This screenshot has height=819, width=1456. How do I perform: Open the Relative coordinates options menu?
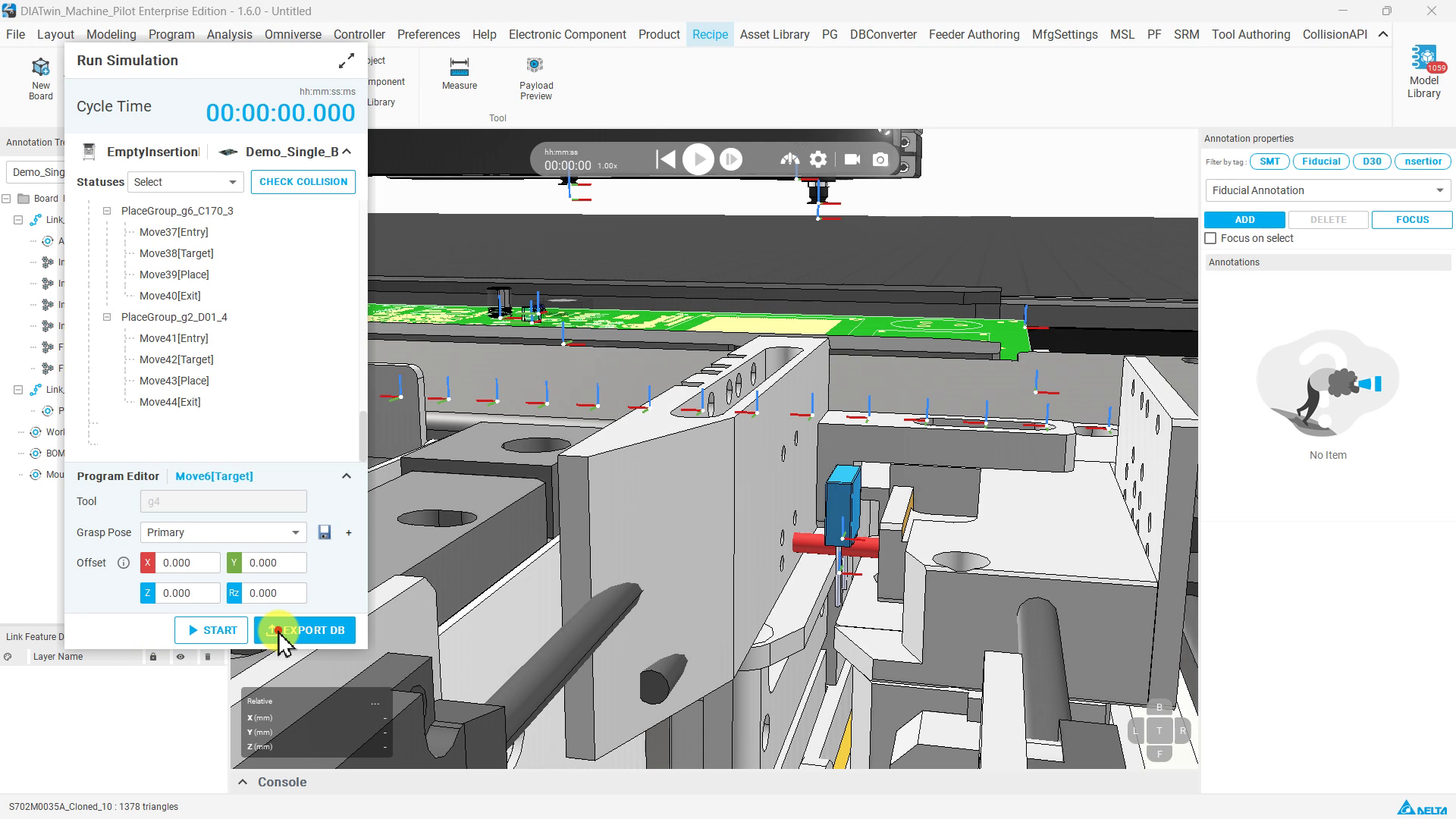point(375,702)
